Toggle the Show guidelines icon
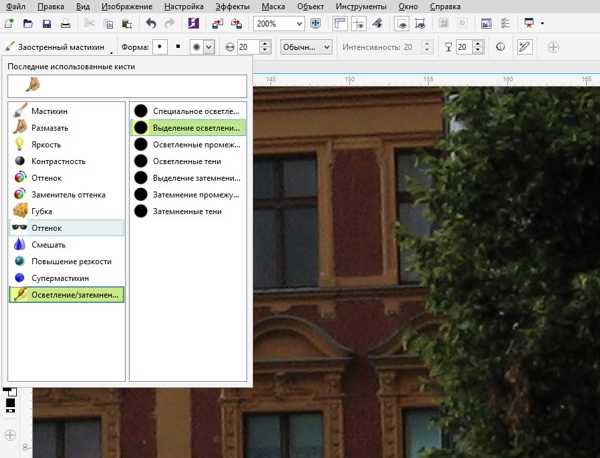This screenshot has width=600, height=458. coord(359,24)
